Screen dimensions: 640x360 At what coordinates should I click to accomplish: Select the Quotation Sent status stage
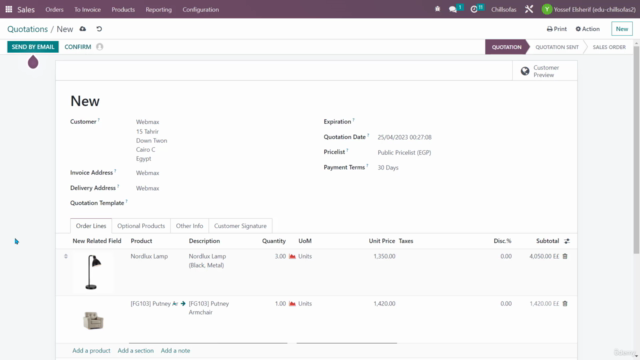(557, 47)
